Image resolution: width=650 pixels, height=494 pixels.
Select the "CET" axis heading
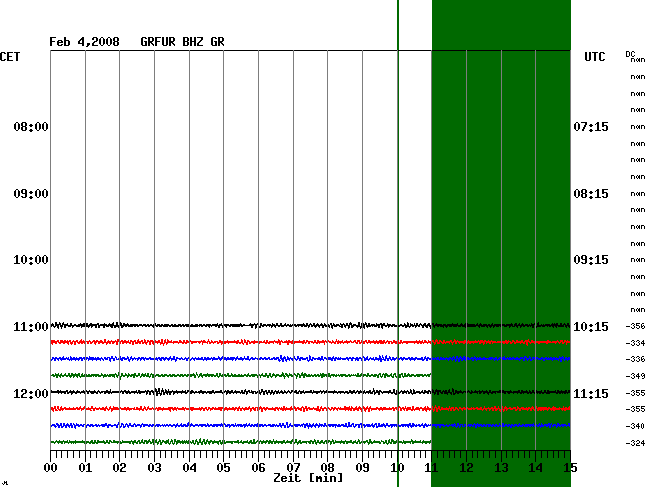pos(10,57)
